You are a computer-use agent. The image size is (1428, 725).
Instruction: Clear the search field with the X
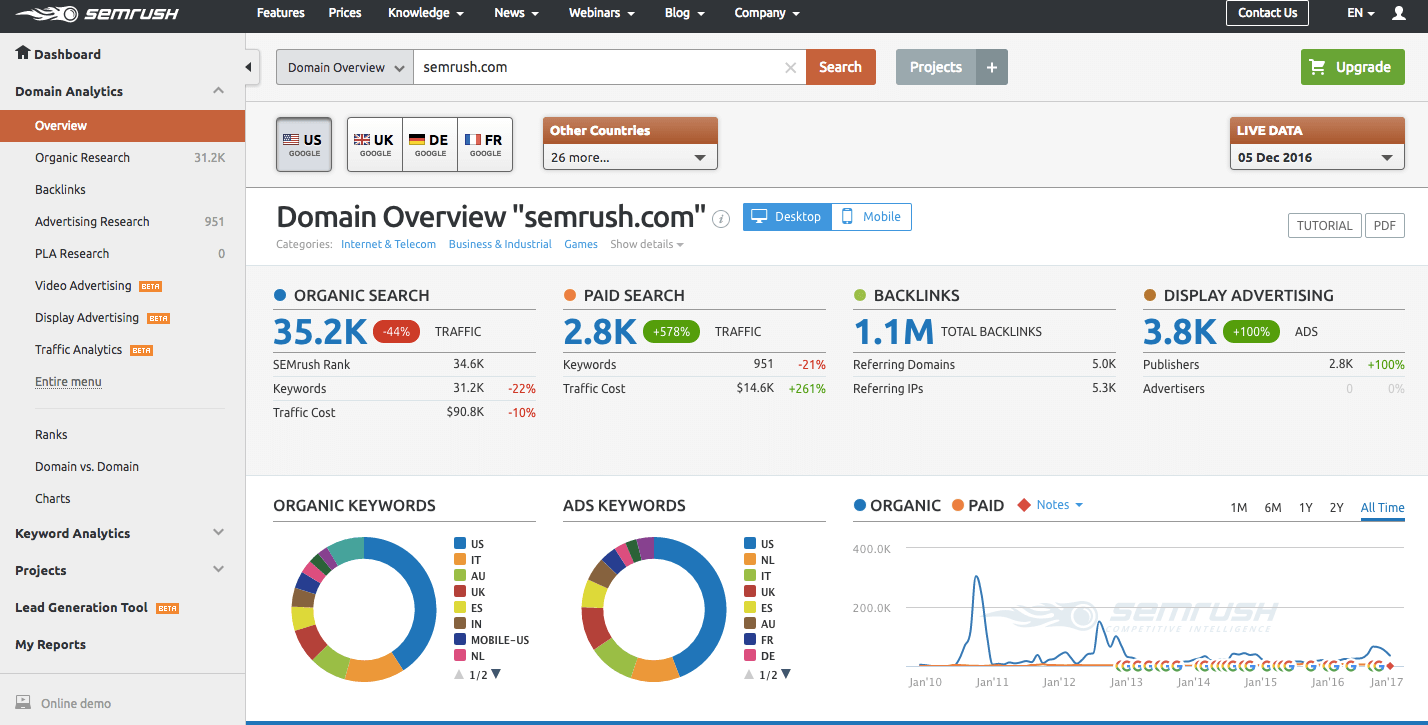click(790, 68)
